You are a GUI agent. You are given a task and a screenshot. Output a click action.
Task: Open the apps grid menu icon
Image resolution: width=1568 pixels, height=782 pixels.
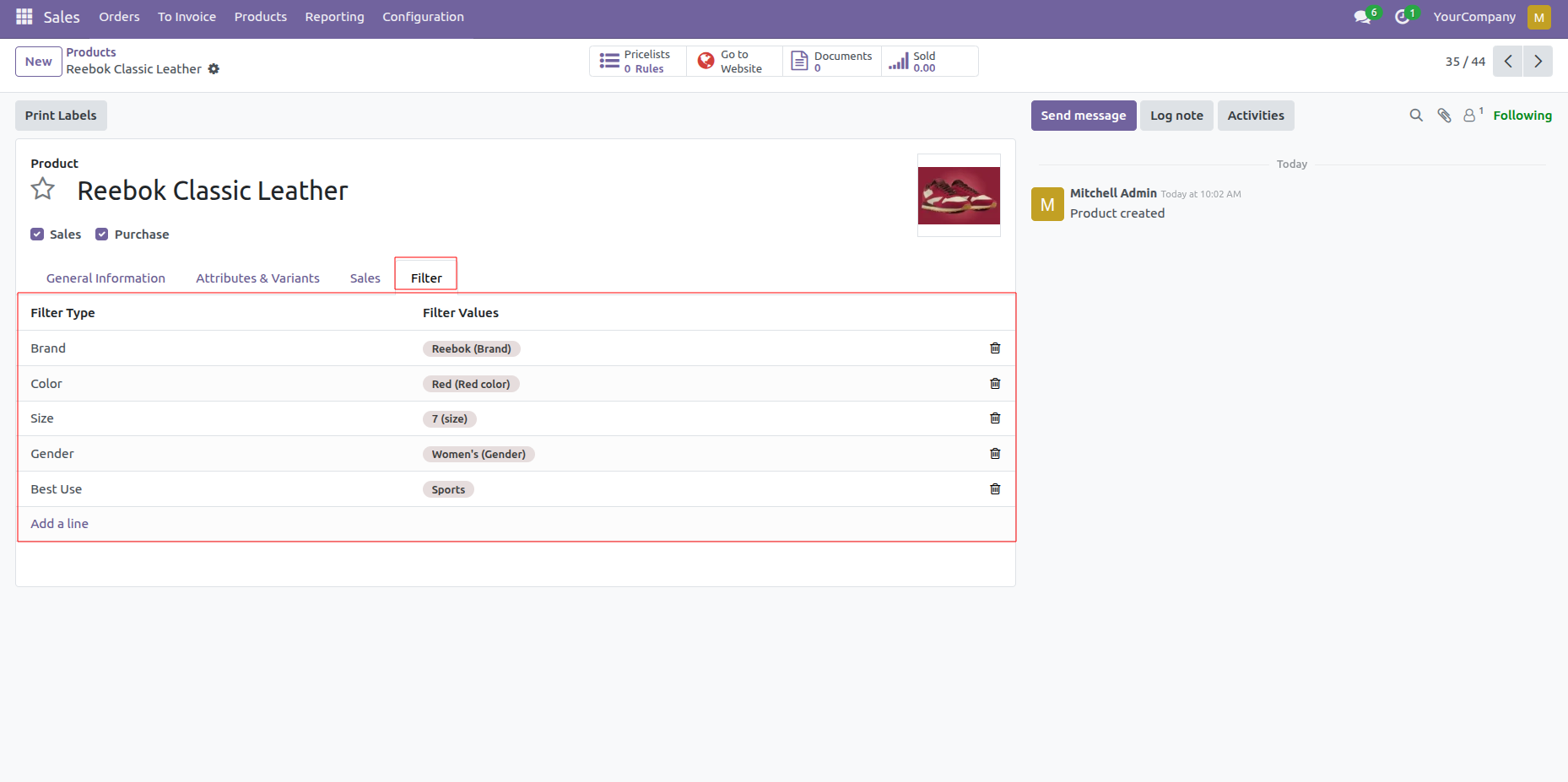pyautogui.click(x=24, y=17)
